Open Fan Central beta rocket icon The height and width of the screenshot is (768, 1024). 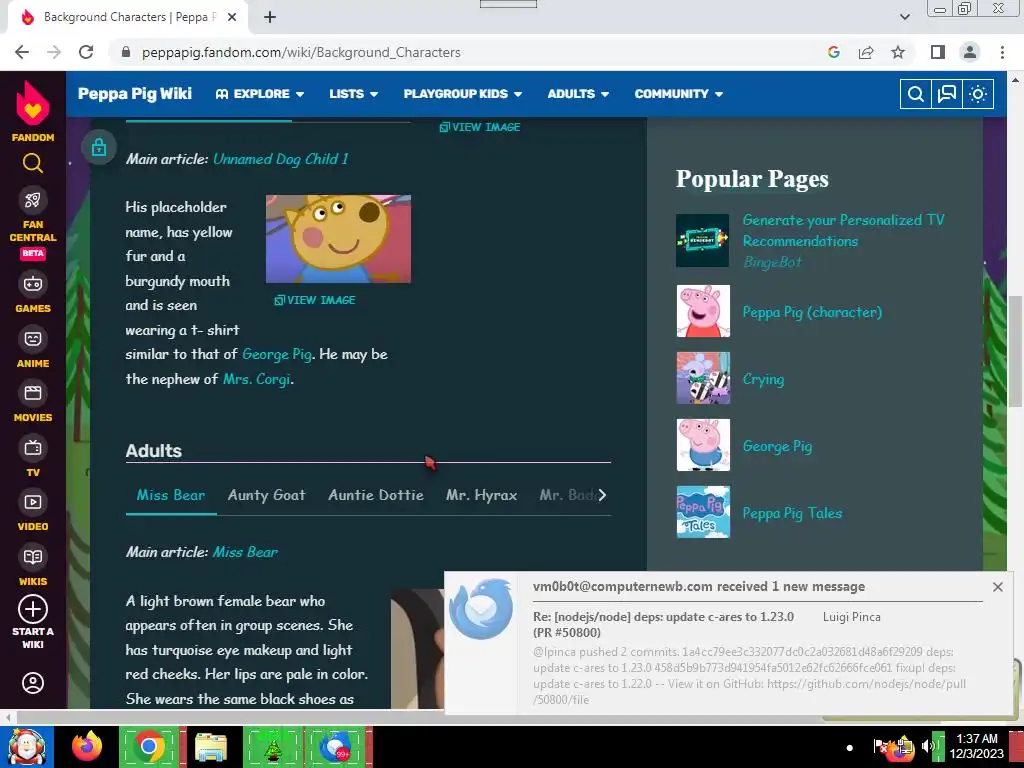point(33,200)
